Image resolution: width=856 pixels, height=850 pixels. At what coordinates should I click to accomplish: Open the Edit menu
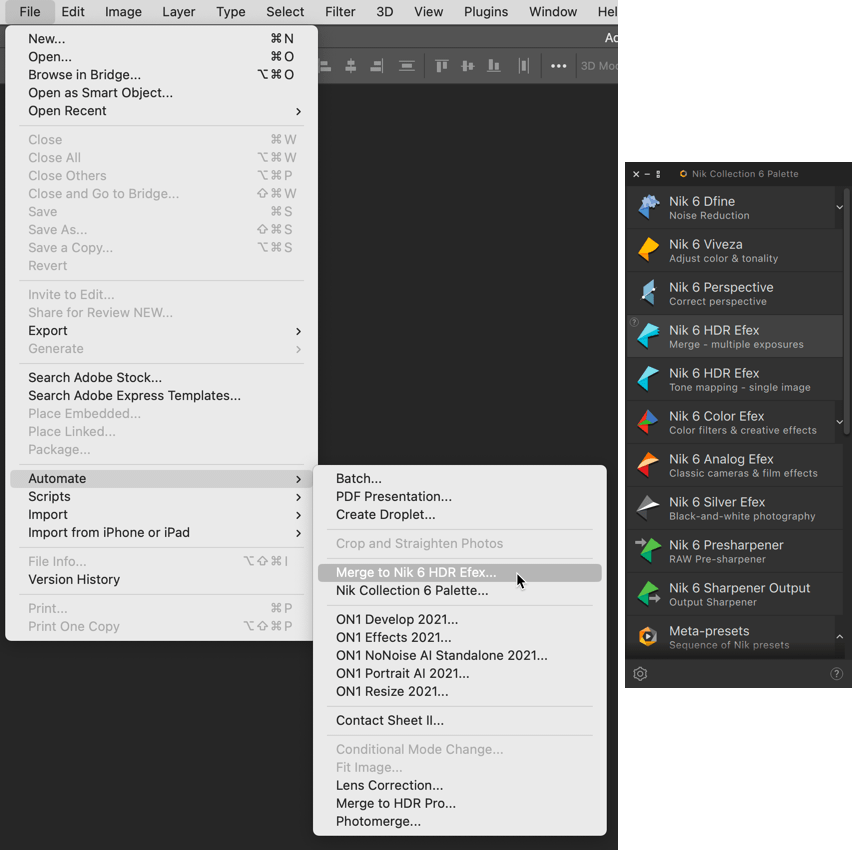[73, 12]
